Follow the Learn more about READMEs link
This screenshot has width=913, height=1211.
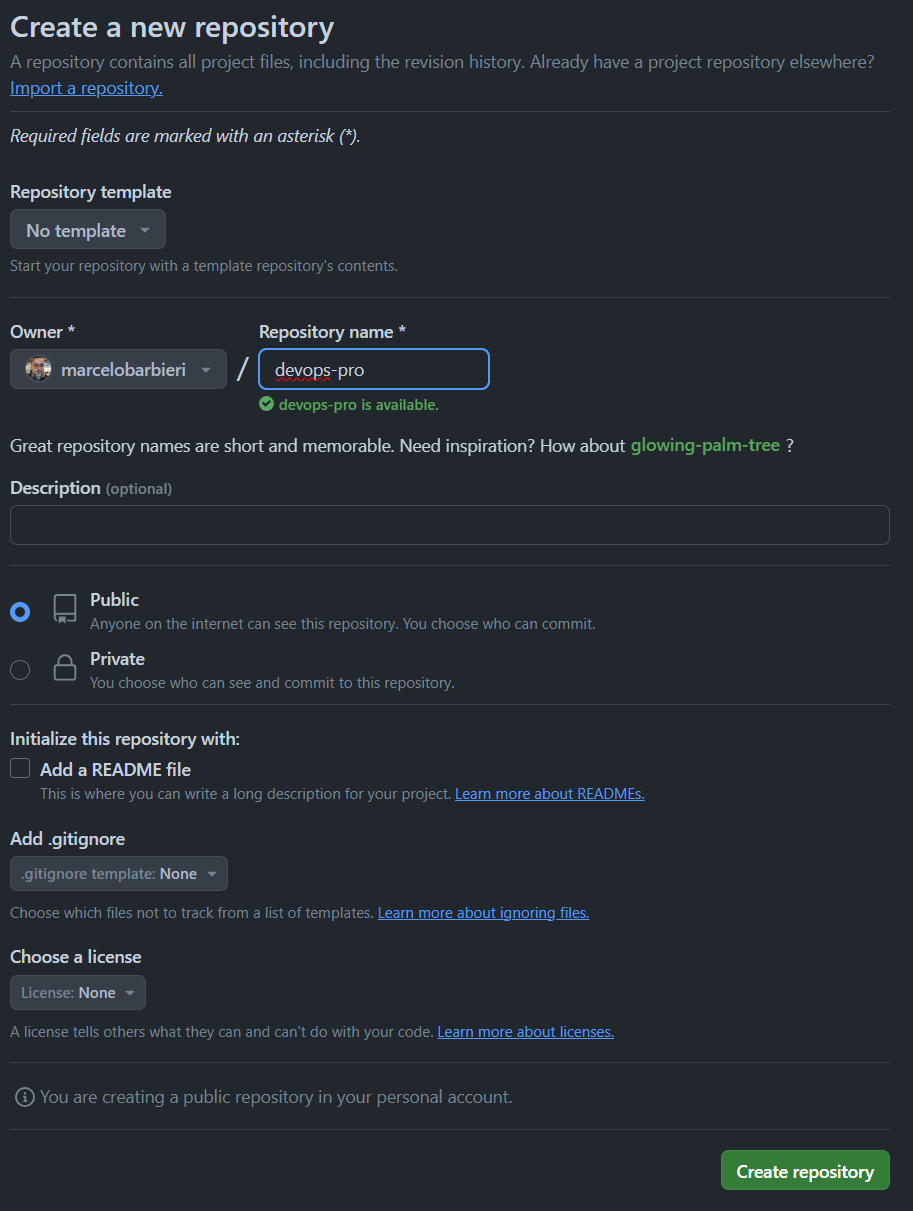549,794
